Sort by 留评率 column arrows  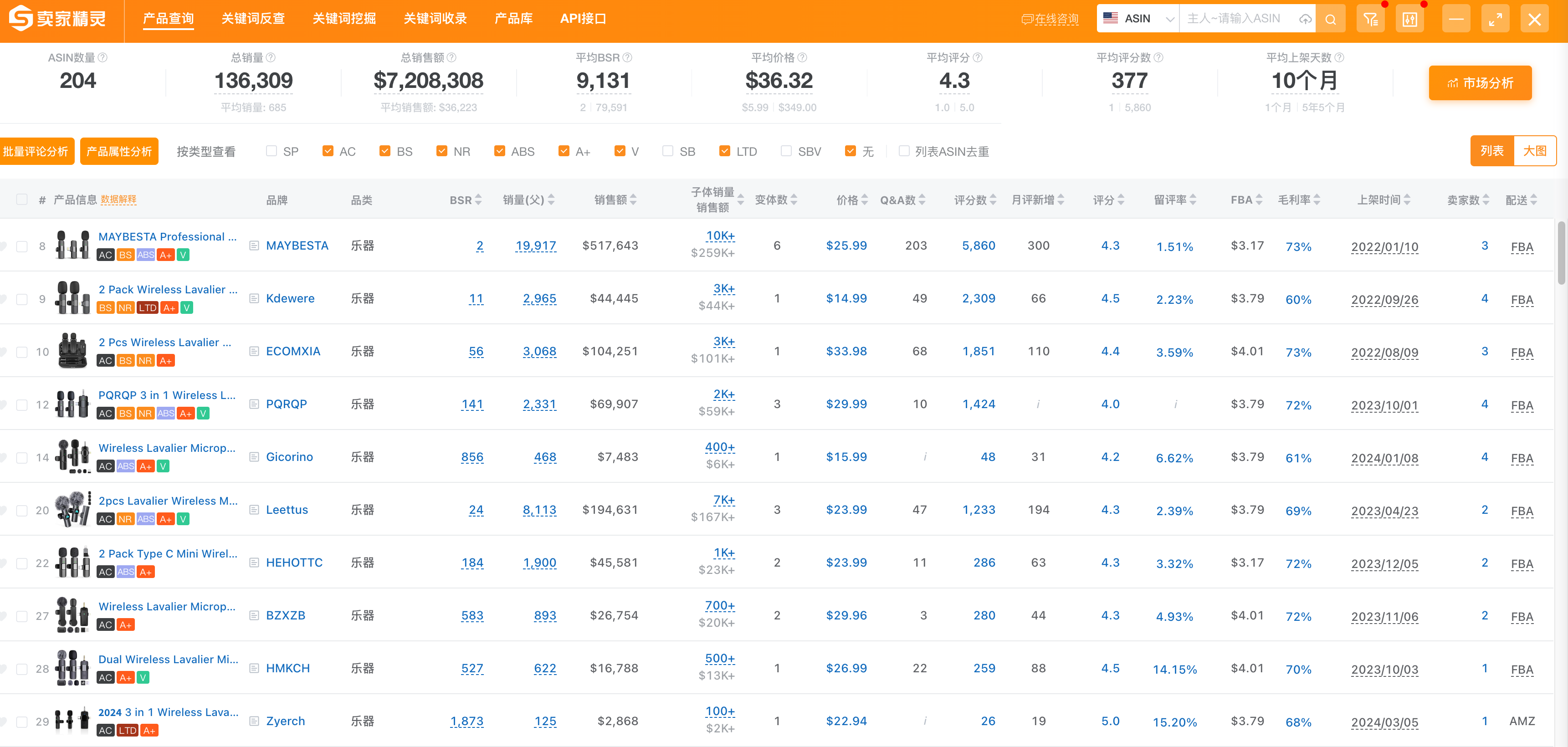click(1193, 200)
